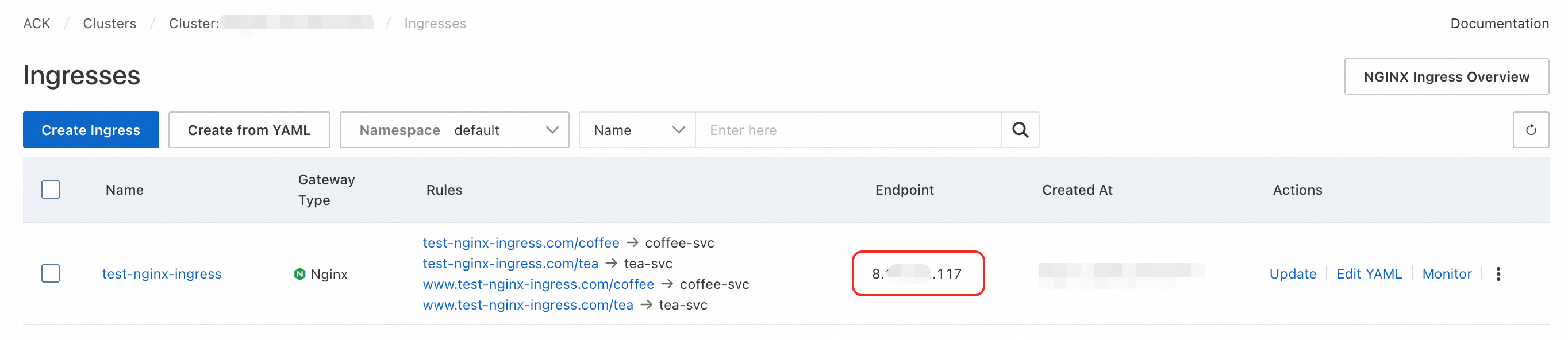The height and width of the screenshot is (340, 1568).
Task: Click the search magnifier icon
Action: tap(1020, 130)
